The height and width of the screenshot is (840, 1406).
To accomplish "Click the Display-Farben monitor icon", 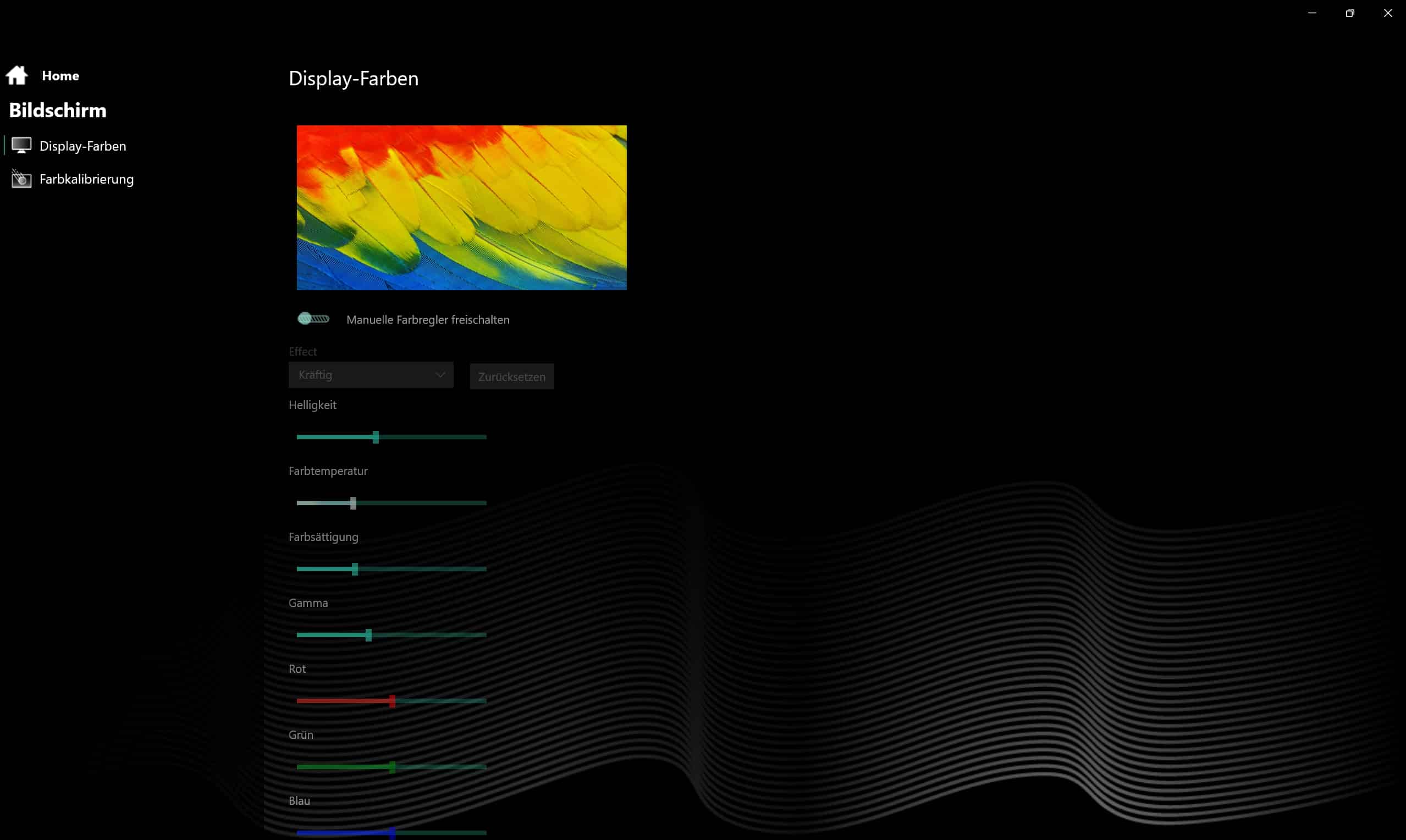I will click(x=21, y=146).
